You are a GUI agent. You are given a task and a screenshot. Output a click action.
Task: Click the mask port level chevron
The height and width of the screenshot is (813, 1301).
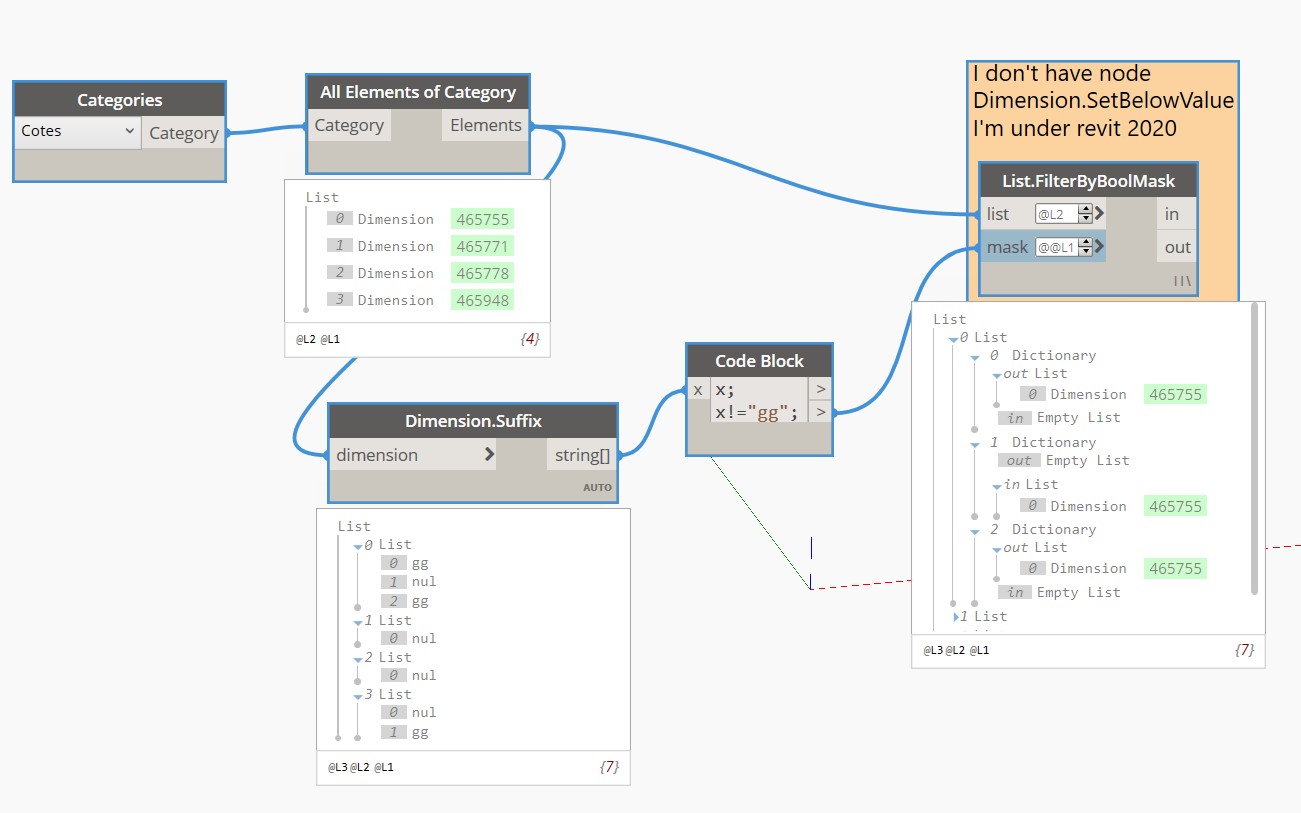tap(1099, 247)
